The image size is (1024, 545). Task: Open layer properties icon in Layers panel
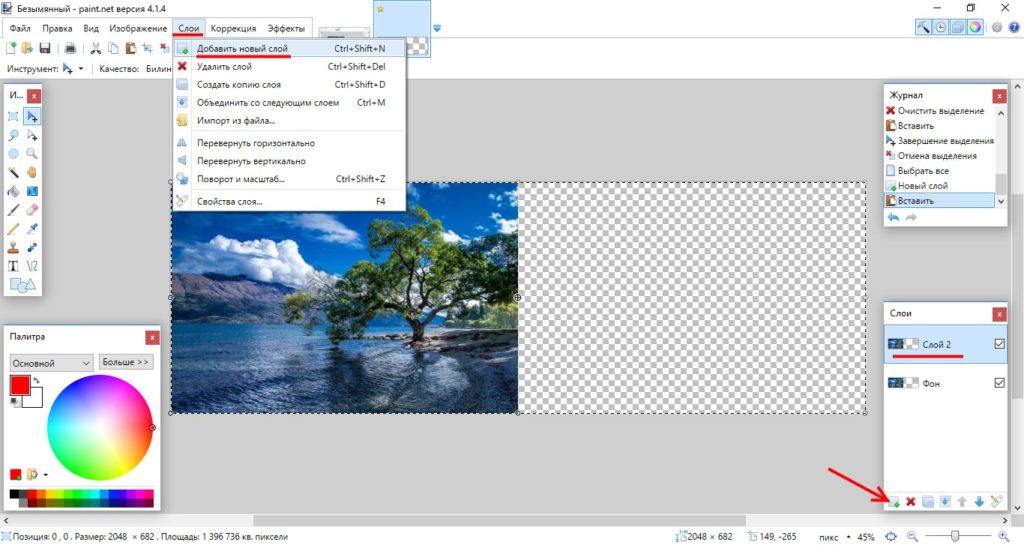996,502
